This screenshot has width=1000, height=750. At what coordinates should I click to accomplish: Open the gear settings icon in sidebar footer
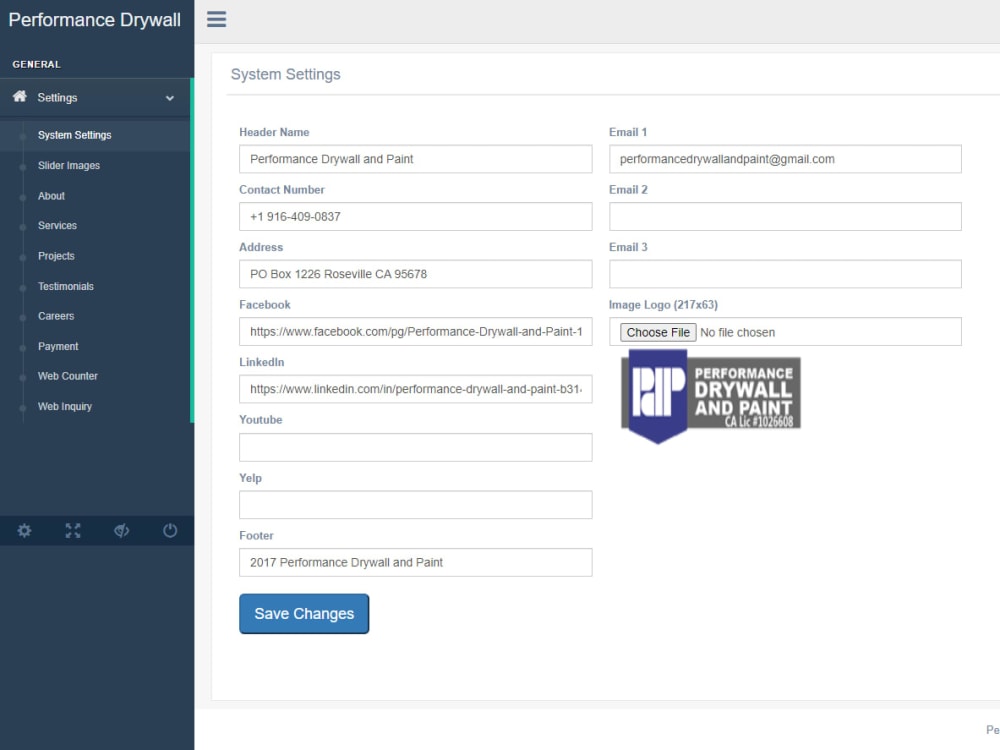pos(24,531)
